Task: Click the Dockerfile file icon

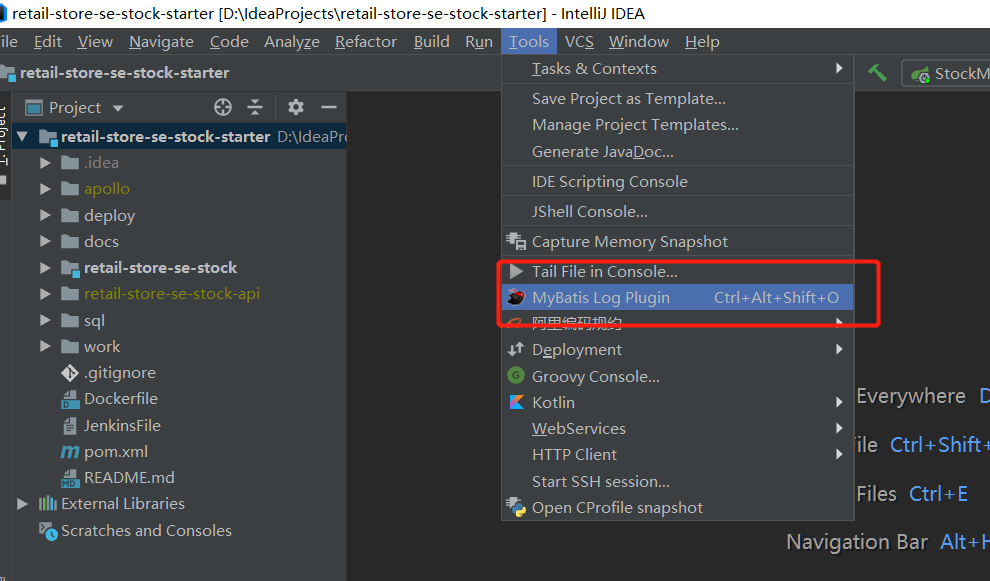Action: (x=69, y=399)
